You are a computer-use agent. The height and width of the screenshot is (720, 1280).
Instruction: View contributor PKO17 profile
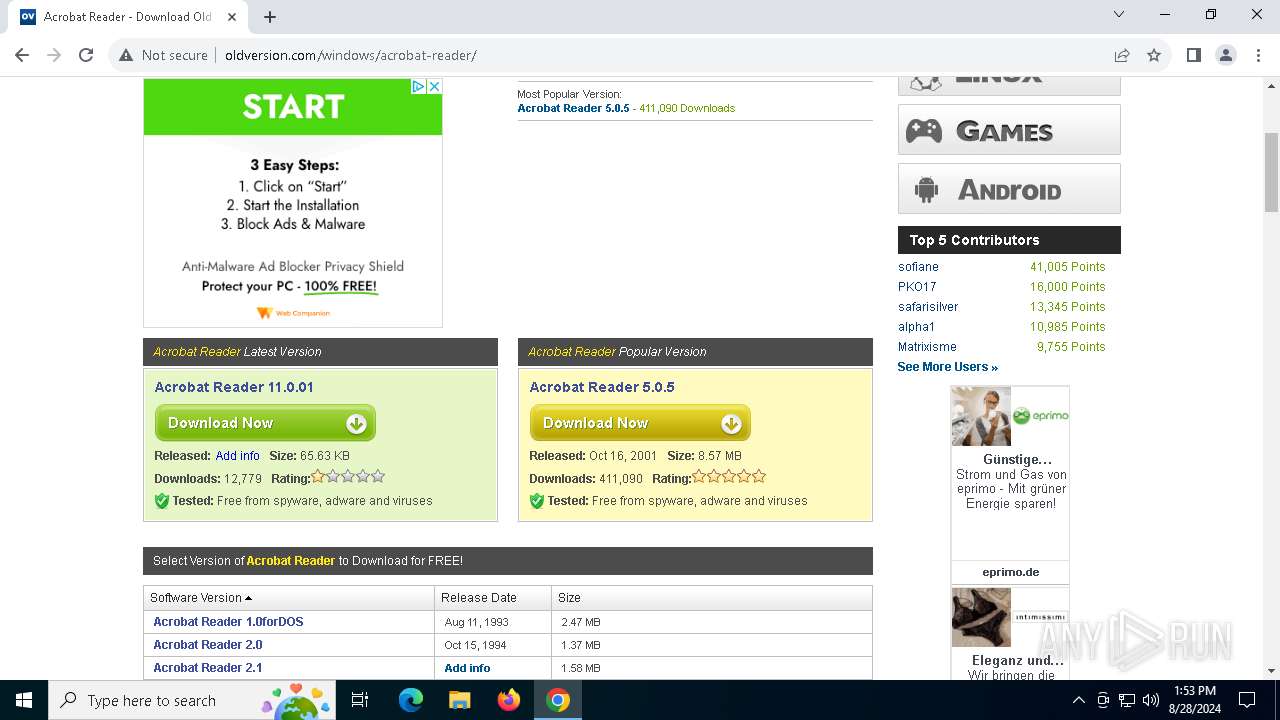pyautogui.click(x=917, y=287)
